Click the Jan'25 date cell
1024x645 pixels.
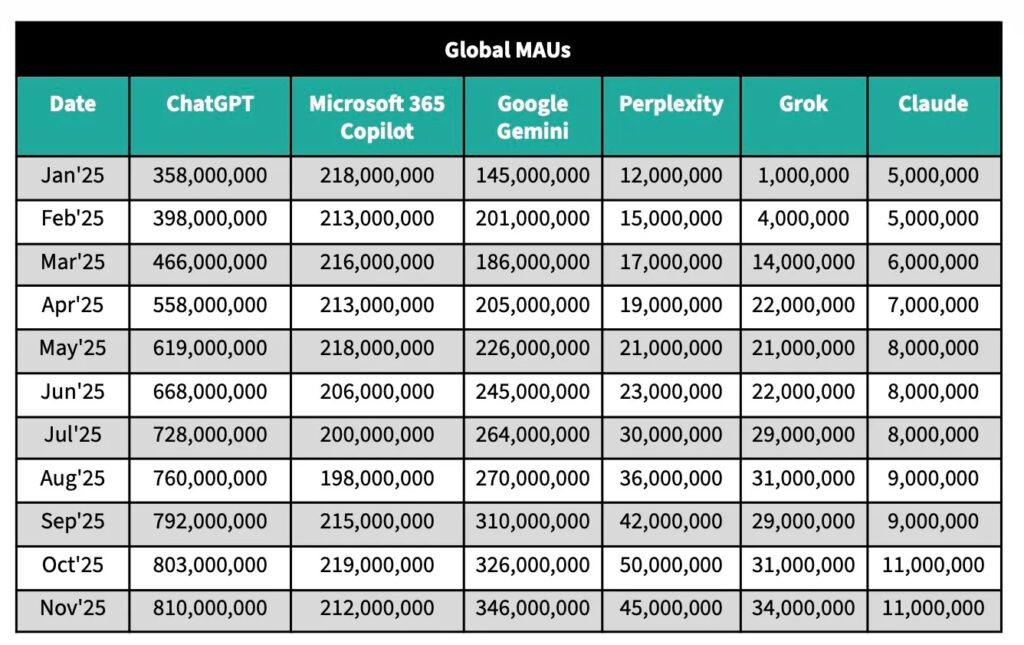(72, 177)
